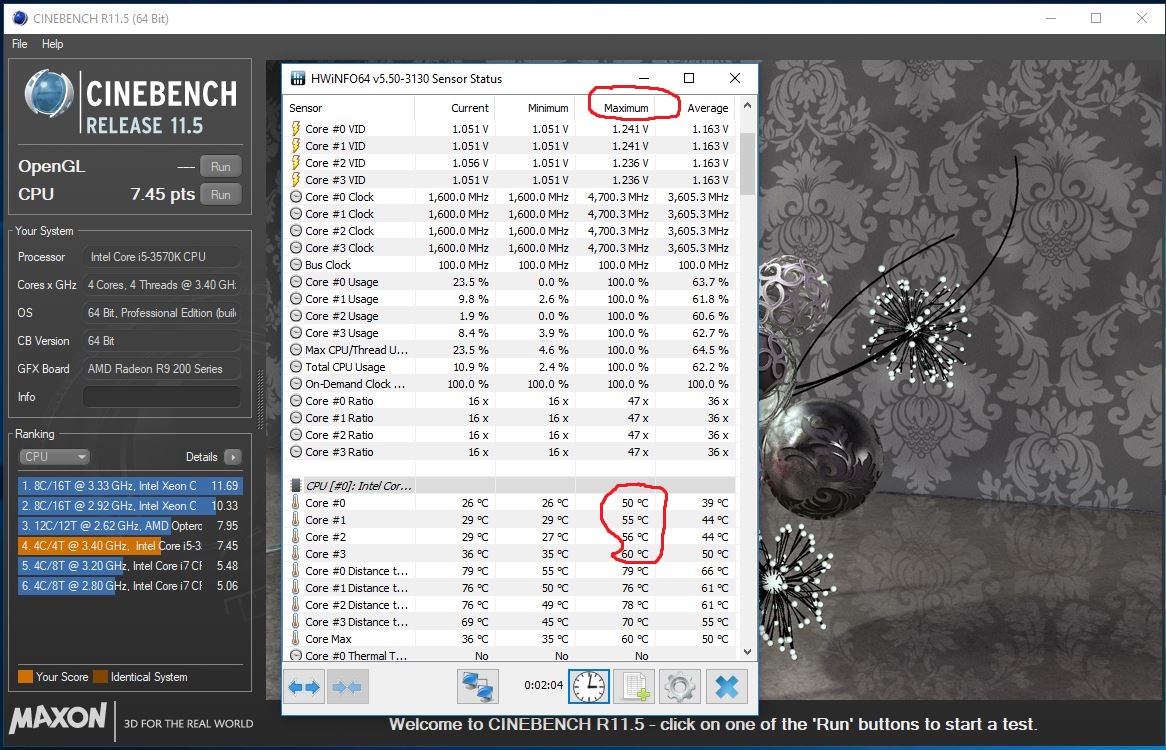Click the Your Score orange legend square
This screenshot has height=750, width=1166.
25,676
